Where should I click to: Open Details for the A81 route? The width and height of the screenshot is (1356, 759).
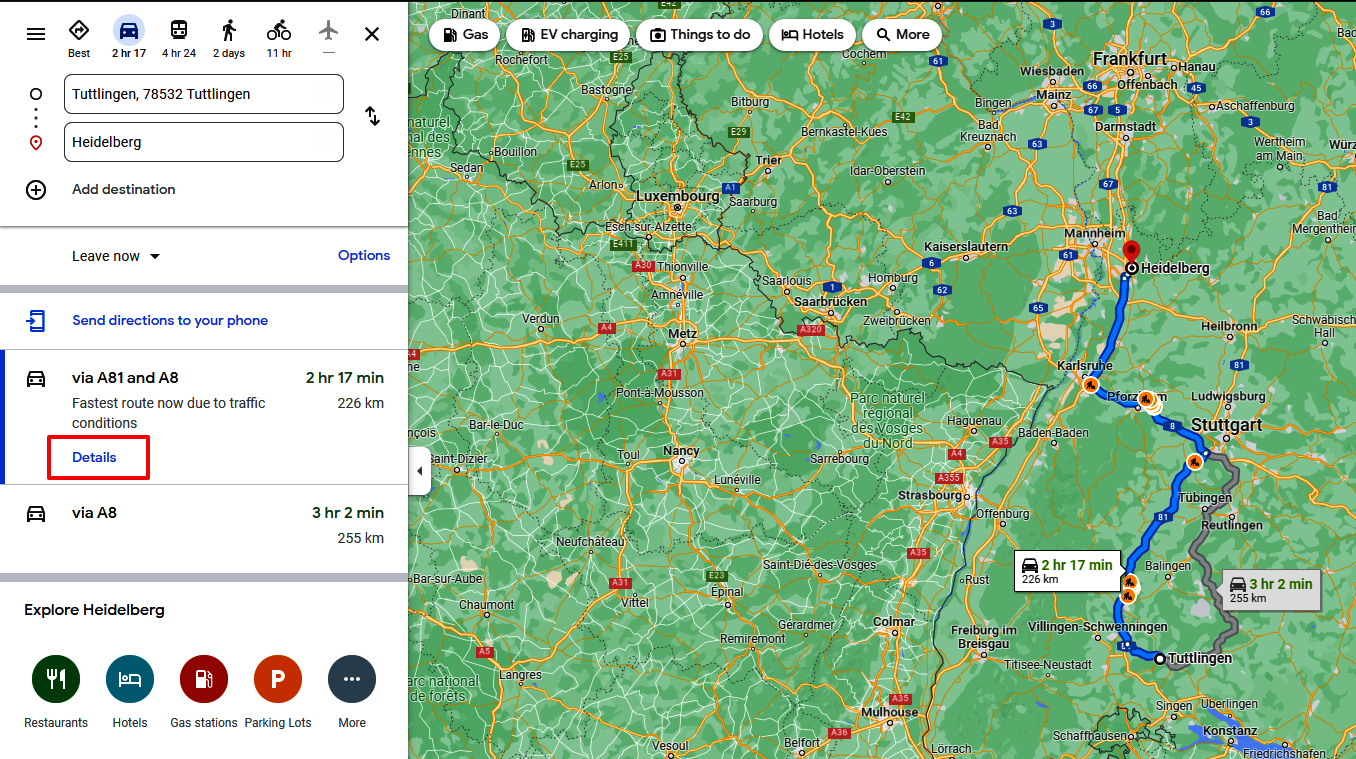[x=95, y=457]
